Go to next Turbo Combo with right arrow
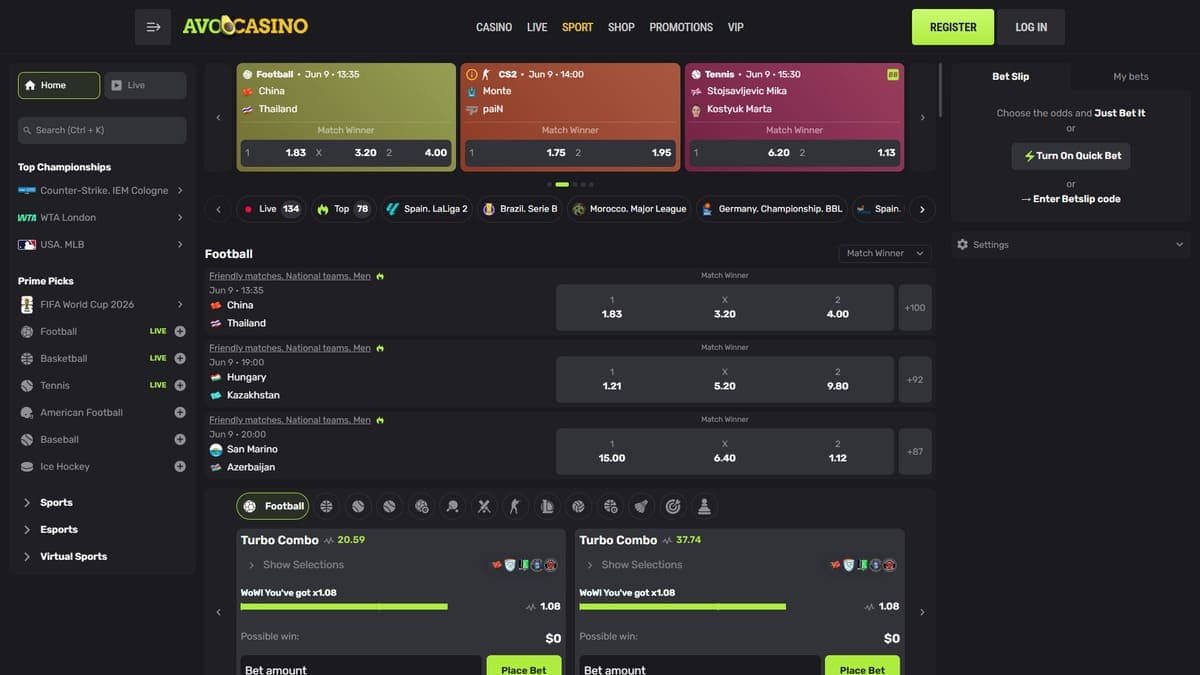The height and width of the screenshot is (675, 1200). pos(922,612)
